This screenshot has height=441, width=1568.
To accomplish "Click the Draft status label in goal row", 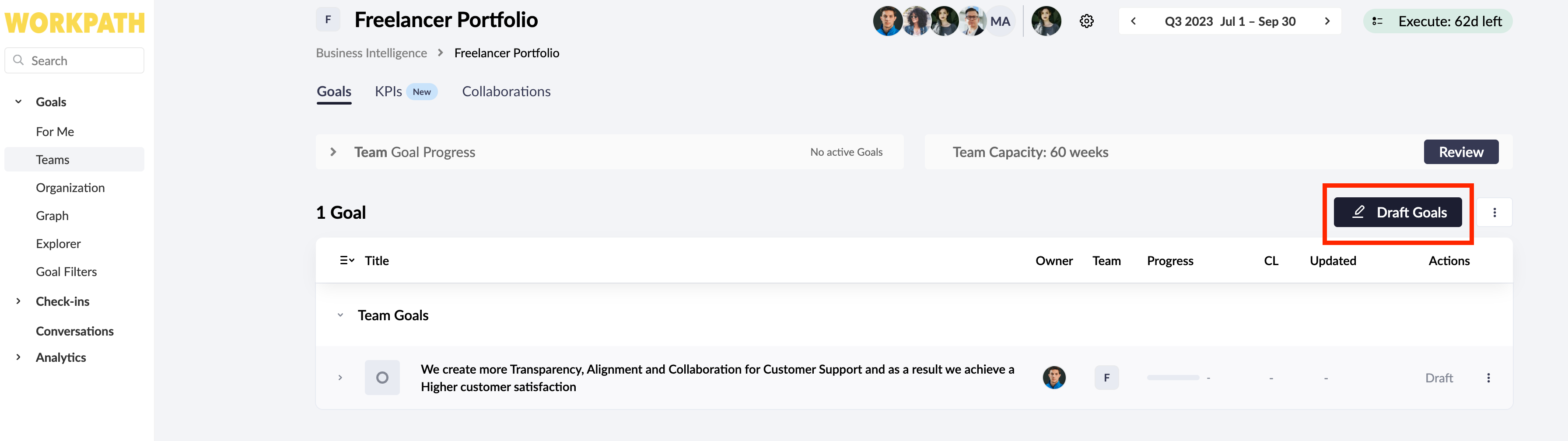I will point(1439,378).
